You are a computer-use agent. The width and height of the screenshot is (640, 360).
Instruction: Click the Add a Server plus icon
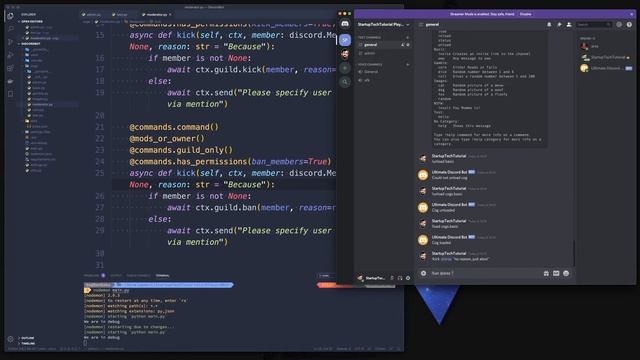pos(345,68)
